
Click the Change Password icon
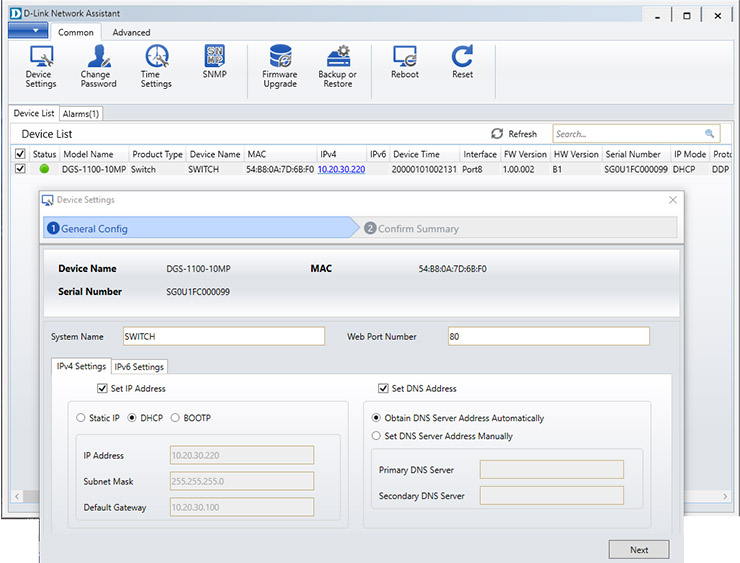[98, 66]
